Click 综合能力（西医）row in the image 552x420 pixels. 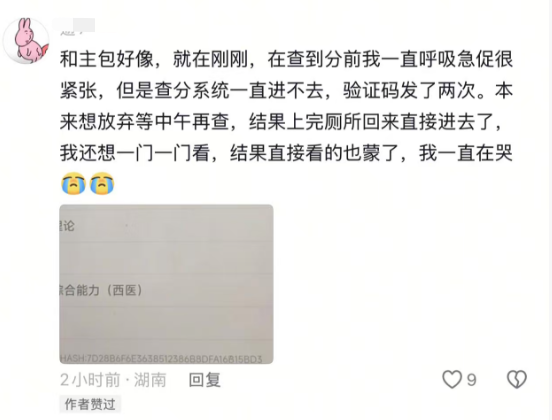166,291
